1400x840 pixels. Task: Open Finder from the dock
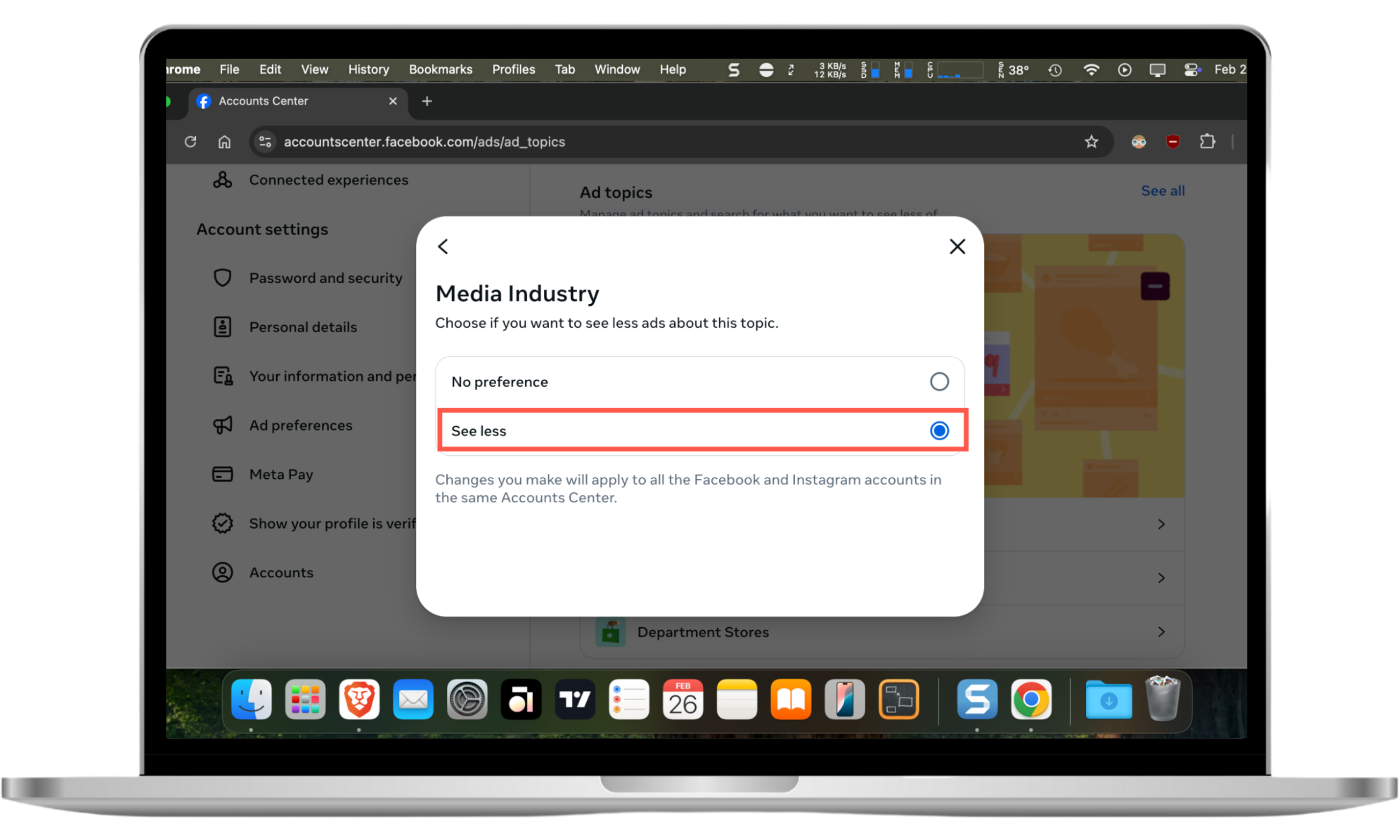pyautogui.click(x=251, y=699)
